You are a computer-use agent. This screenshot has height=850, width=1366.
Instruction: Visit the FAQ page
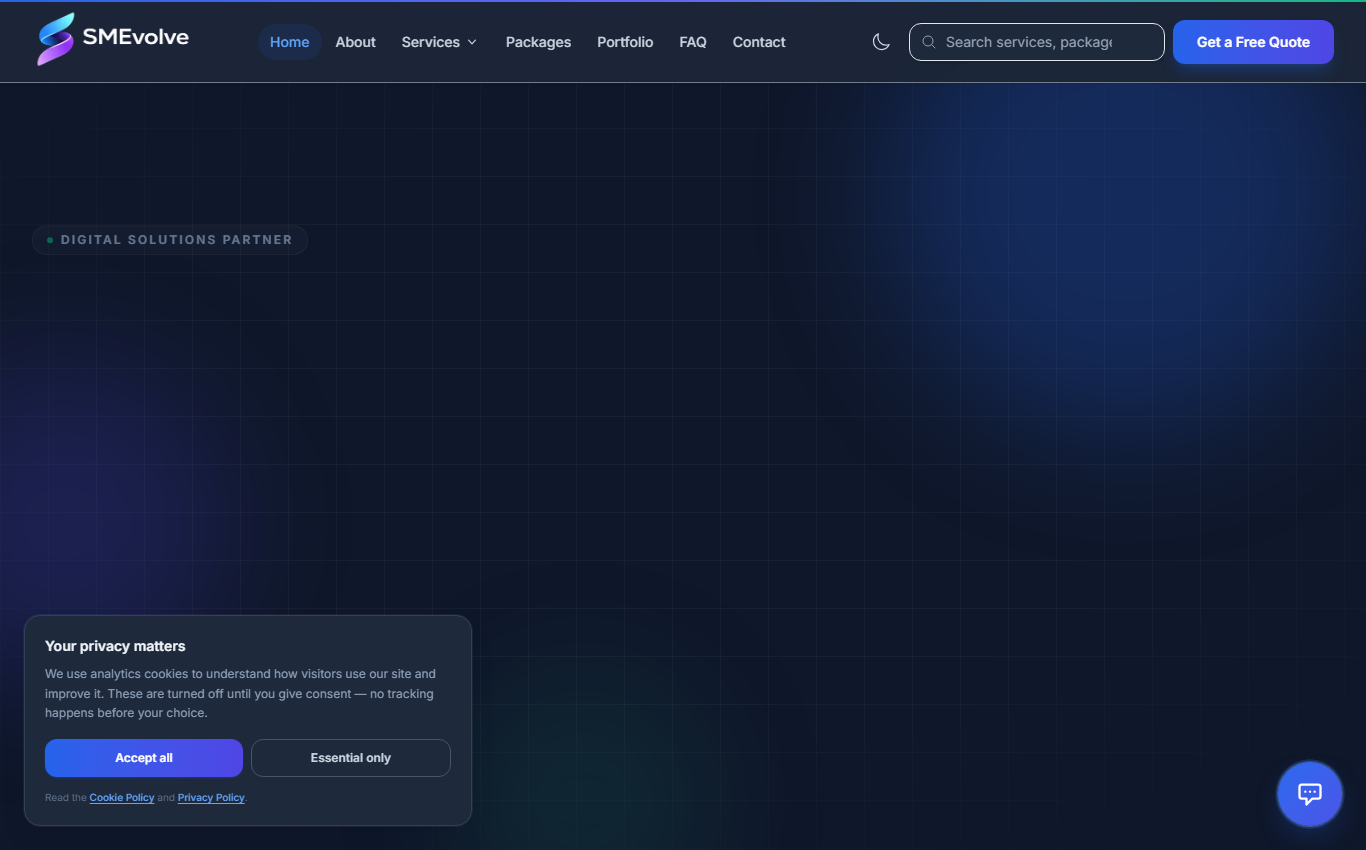(x=693, y=42)
